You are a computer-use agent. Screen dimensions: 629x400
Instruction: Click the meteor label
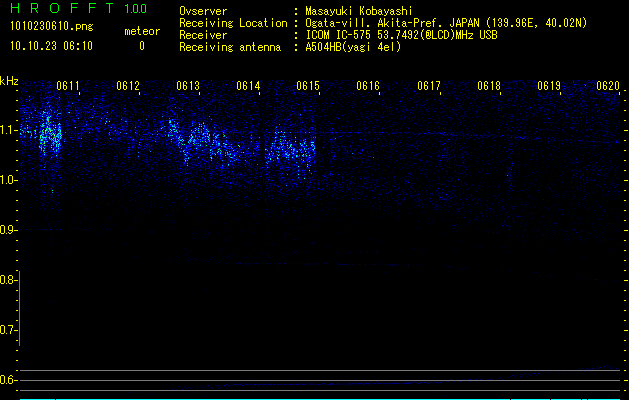[x=142, y=31]
